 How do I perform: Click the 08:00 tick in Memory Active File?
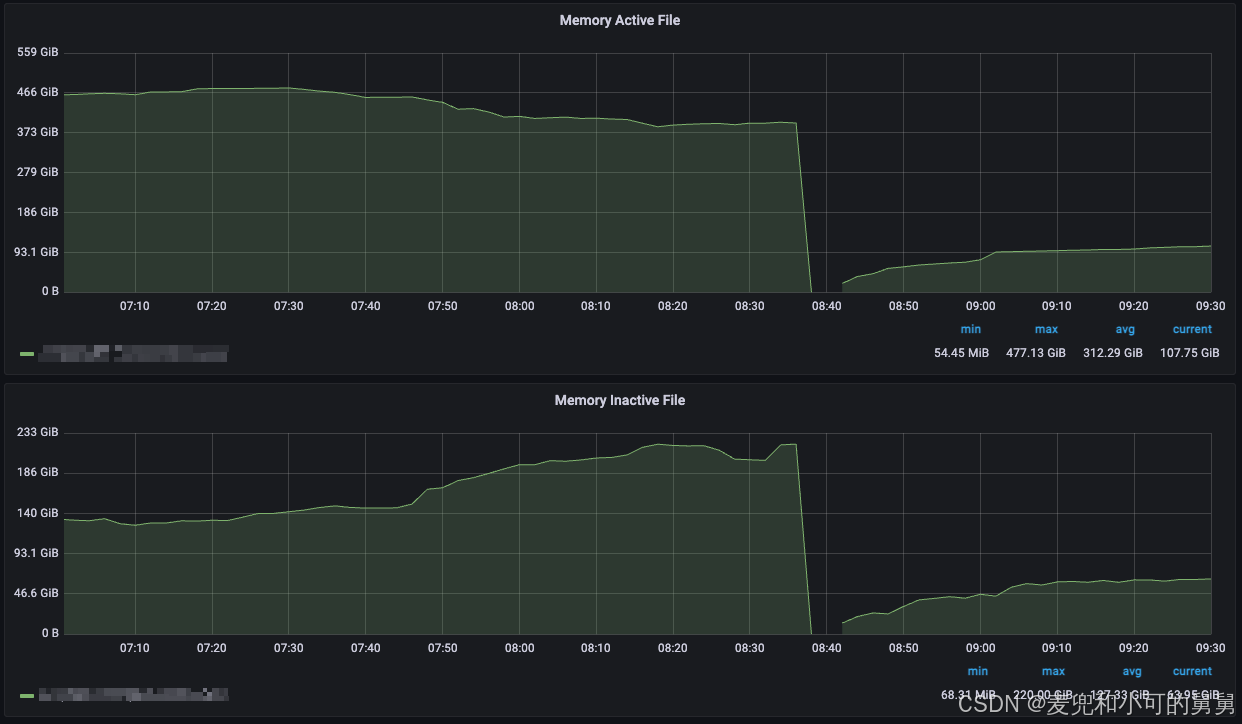519,306
